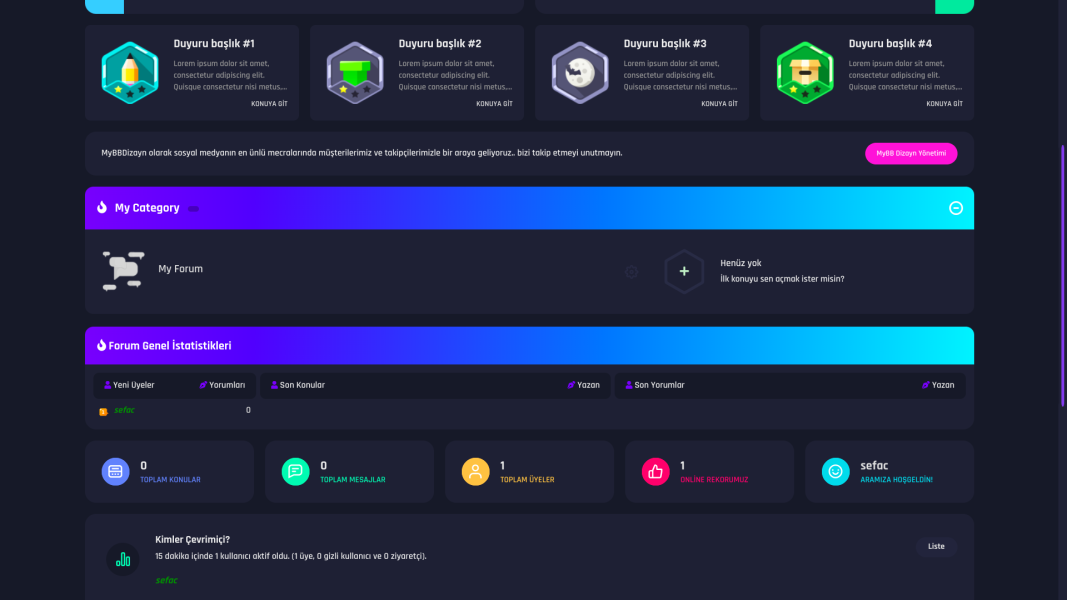This screenshot has width=1067, height=600.
Task: Click the Toplam Konular blue circle icon
Action: tap(116, 472)
